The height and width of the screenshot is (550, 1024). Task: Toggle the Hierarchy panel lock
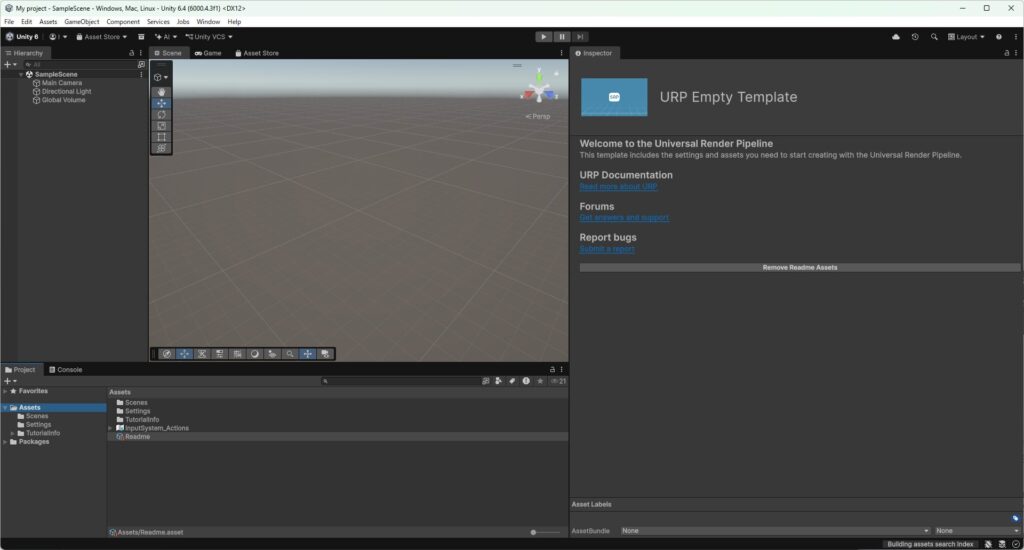tap(132, 53)
